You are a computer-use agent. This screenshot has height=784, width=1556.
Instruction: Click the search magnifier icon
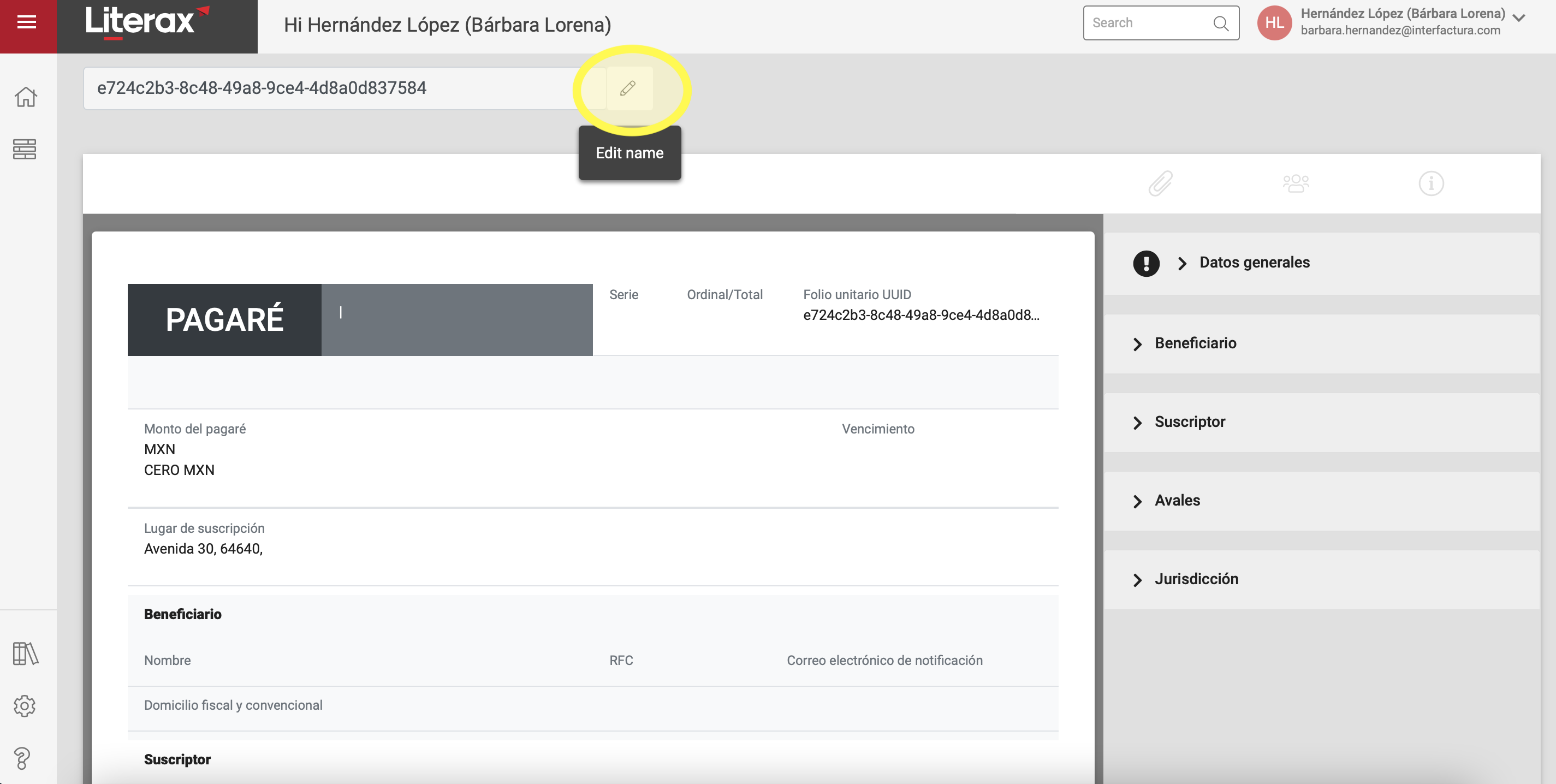1220,23
